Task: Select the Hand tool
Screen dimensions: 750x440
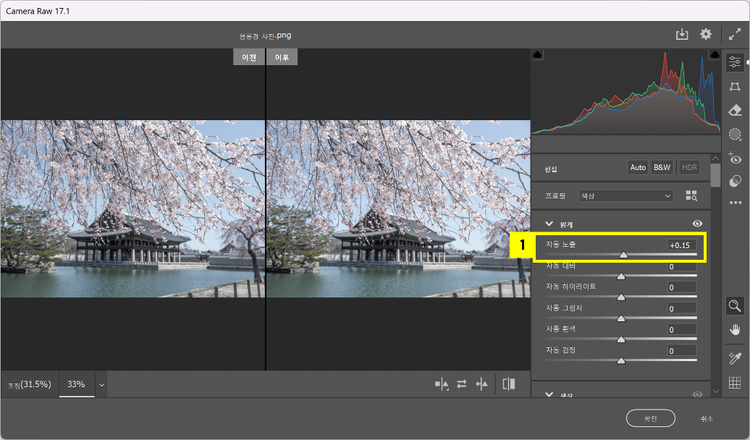Action: 735,329
